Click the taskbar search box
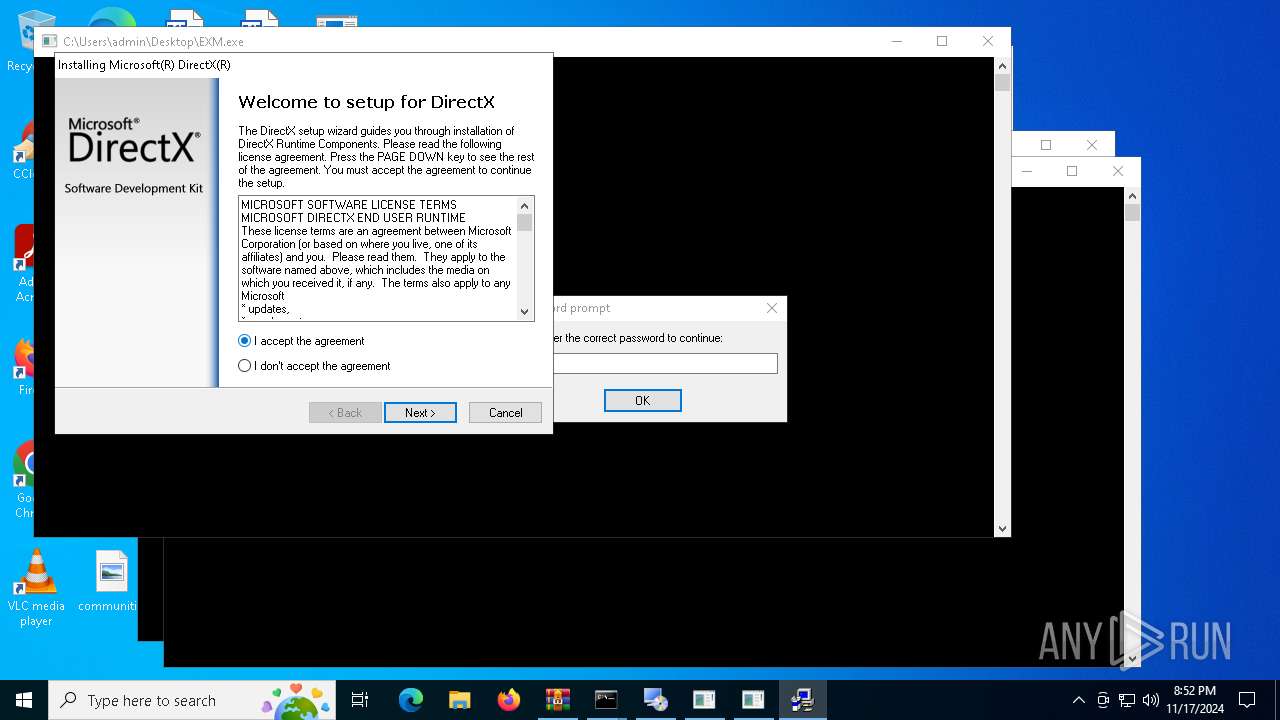The width and height of the screenshot is (1280, 720). tap(192, 700)
